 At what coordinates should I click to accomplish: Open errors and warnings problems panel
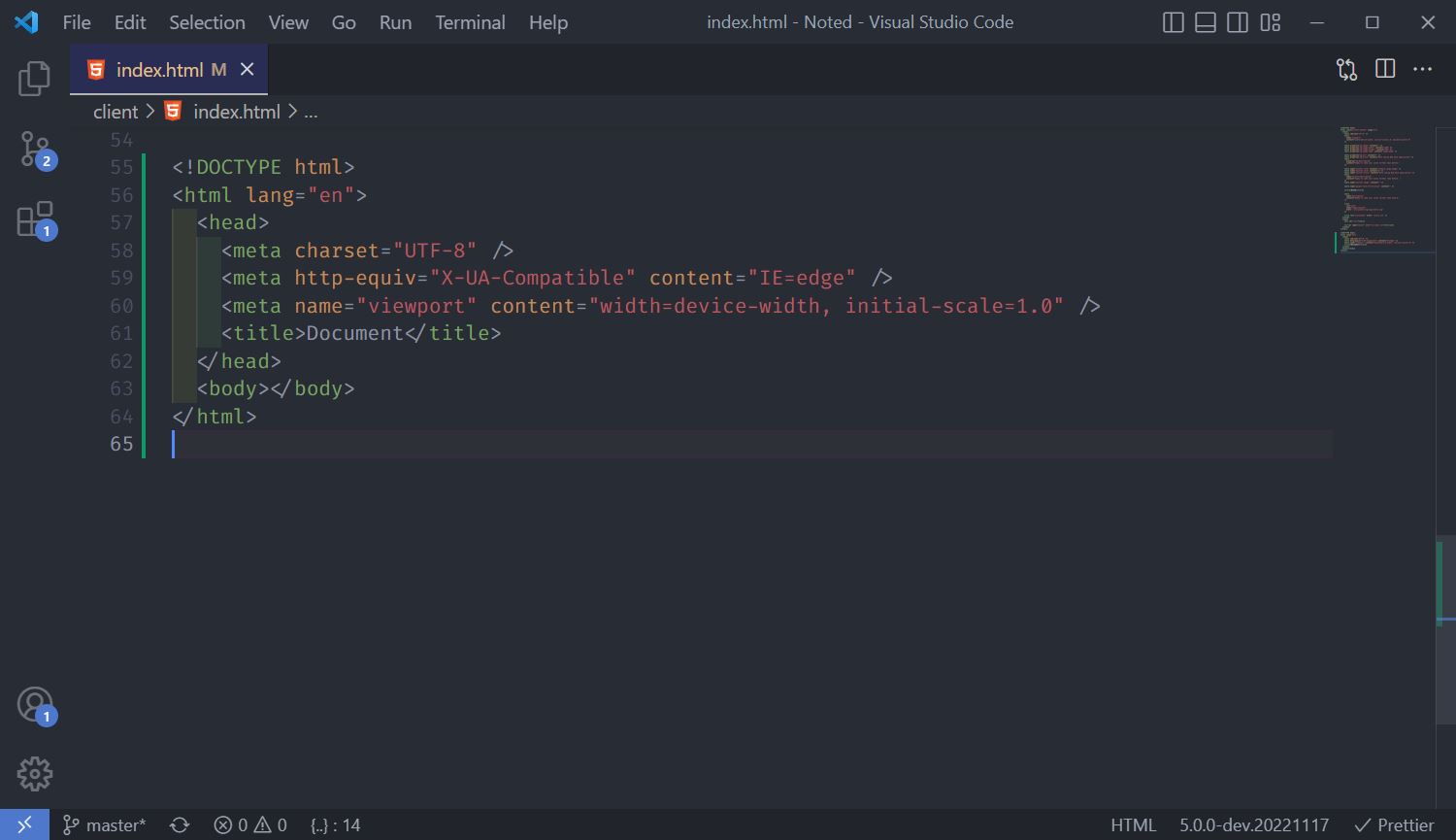pos(250,824)
